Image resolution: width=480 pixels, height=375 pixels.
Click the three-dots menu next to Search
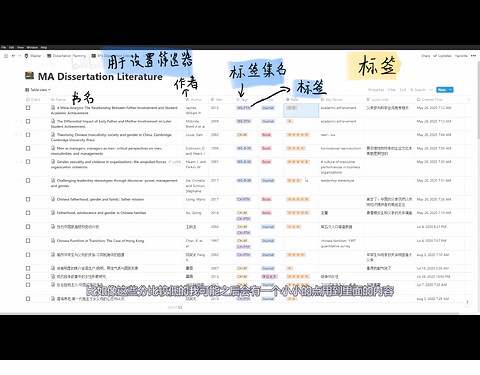pos(431,90)
